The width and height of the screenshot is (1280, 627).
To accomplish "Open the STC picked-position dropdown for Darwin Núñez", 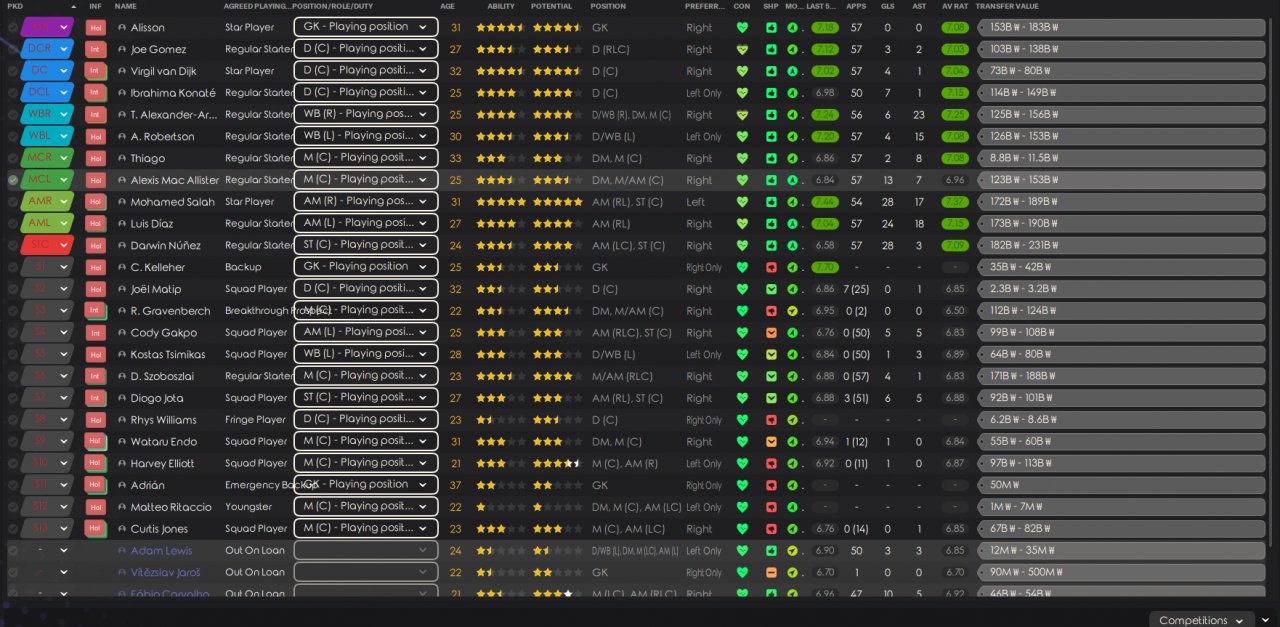I will 47,245.
